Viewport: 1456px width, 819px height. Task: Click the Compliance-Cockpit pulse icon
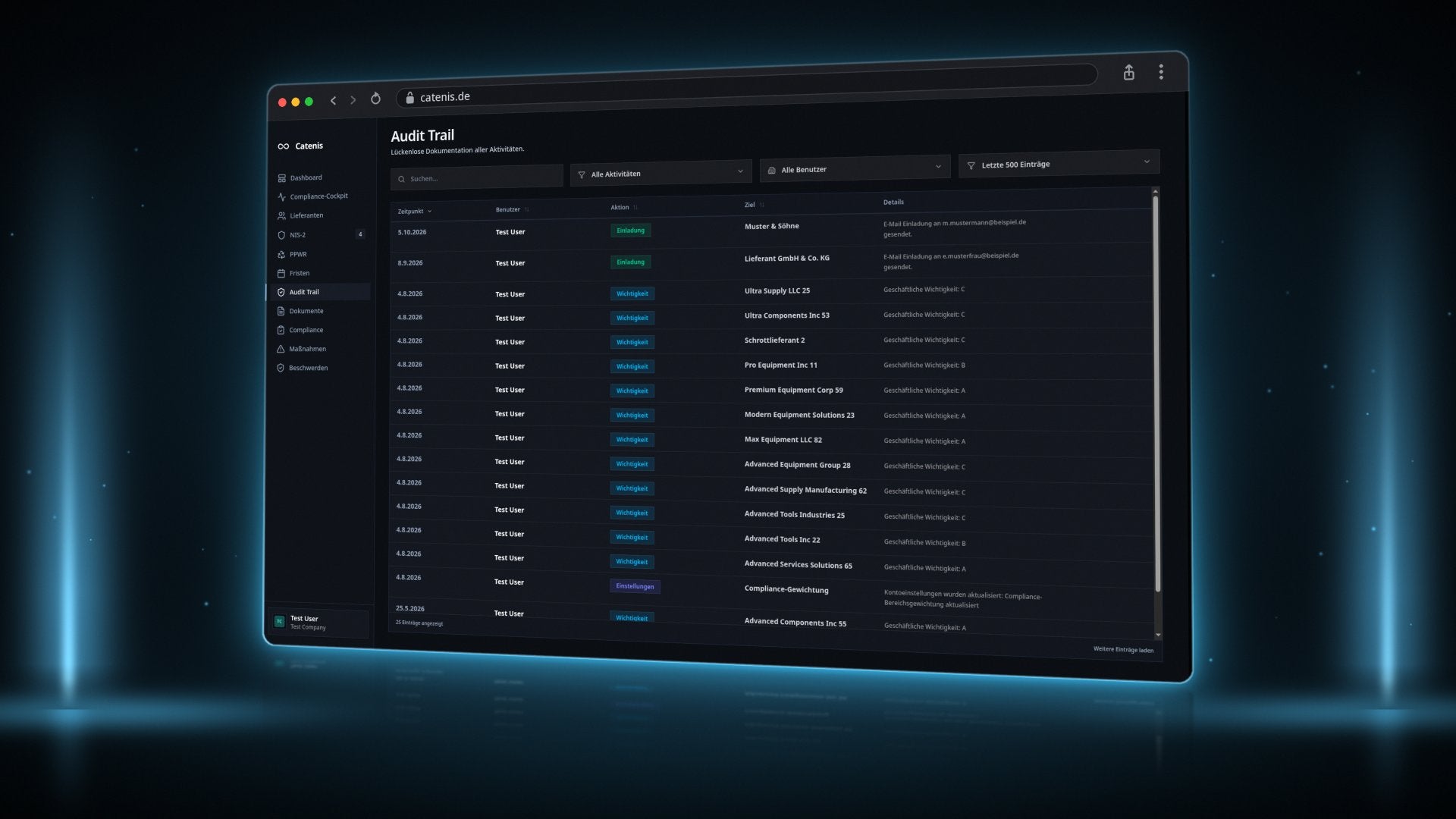pyautogui.click(x=281, y=197)
